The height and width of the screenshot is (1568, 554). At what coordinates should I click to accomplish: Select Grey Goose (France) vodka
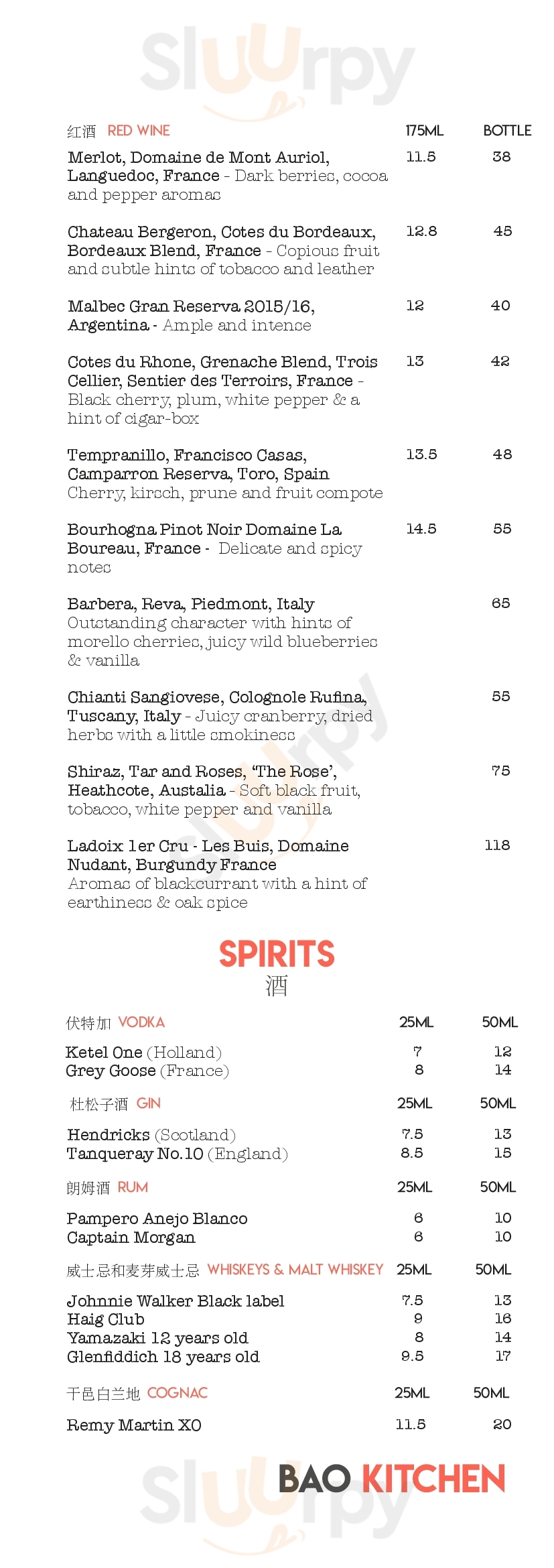147,1071
